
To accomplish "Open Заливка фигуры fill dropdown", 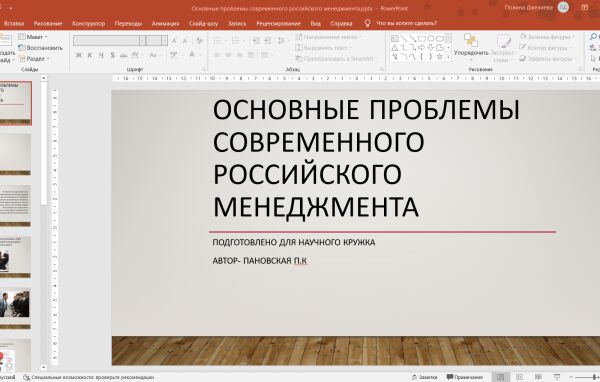I will (x=548, y=37).
